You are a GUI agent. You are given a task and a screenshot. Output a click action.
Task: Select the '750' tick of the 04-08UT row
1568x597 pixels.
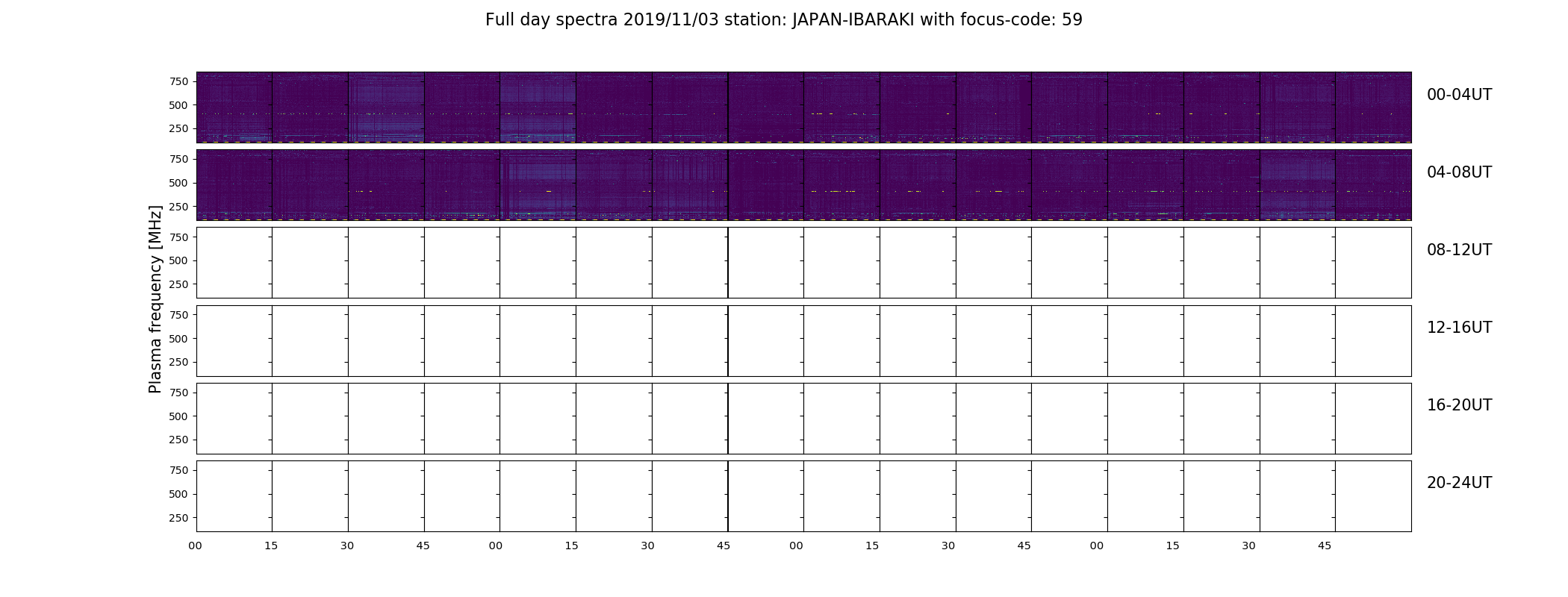click(178, 159)
